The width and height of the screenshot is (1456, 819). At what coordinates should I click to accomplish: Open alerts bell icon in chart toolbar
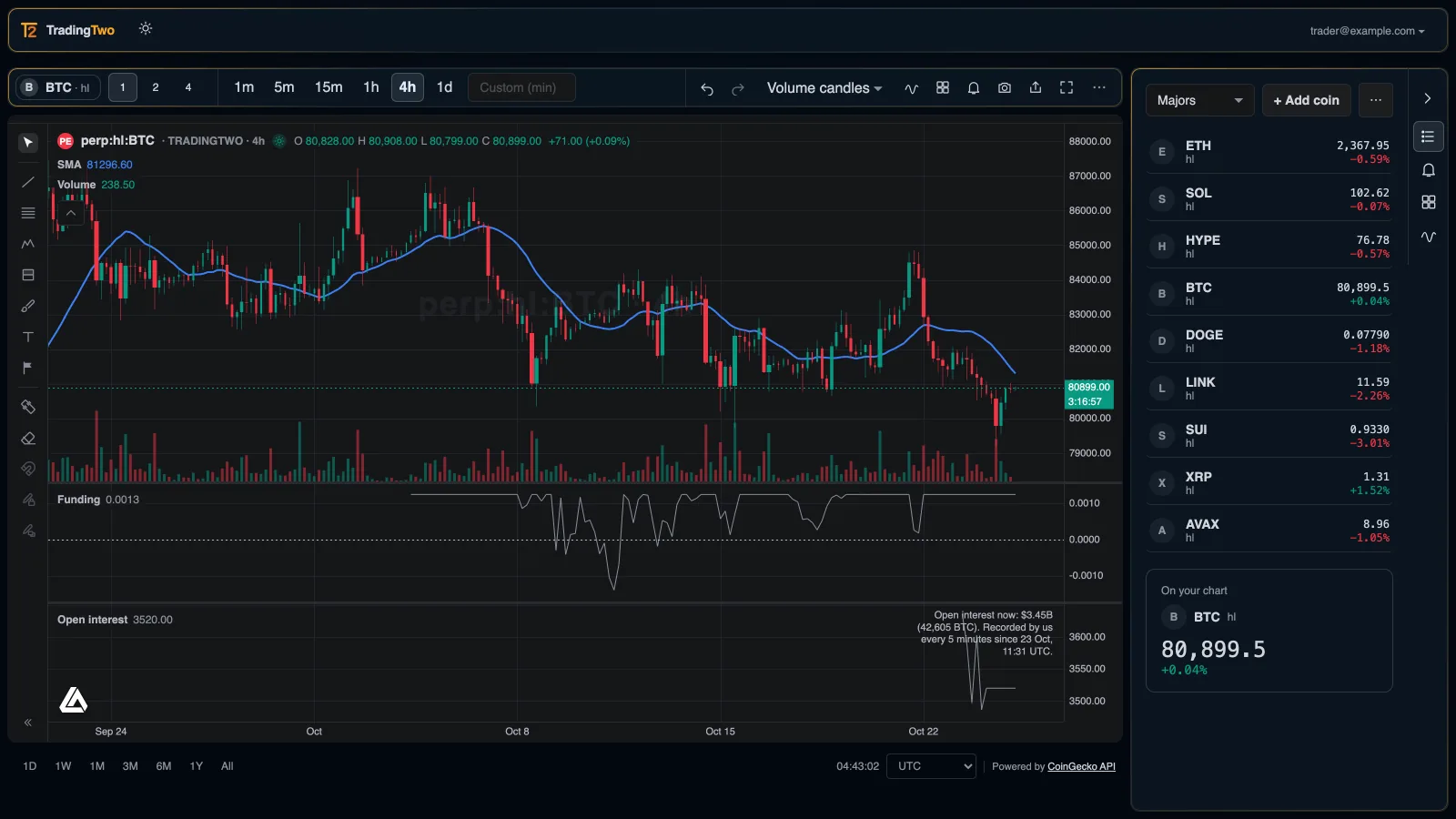click(974, 87)
